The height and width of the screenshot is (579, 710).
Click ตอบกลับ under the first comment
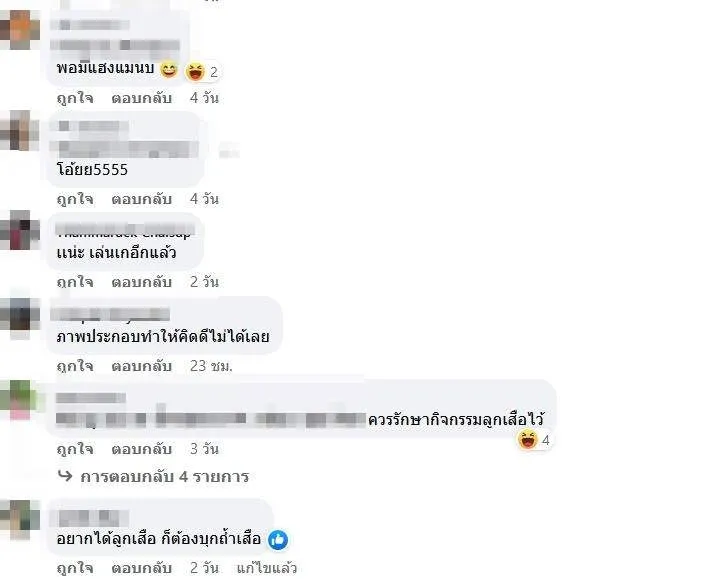(142, 97)
